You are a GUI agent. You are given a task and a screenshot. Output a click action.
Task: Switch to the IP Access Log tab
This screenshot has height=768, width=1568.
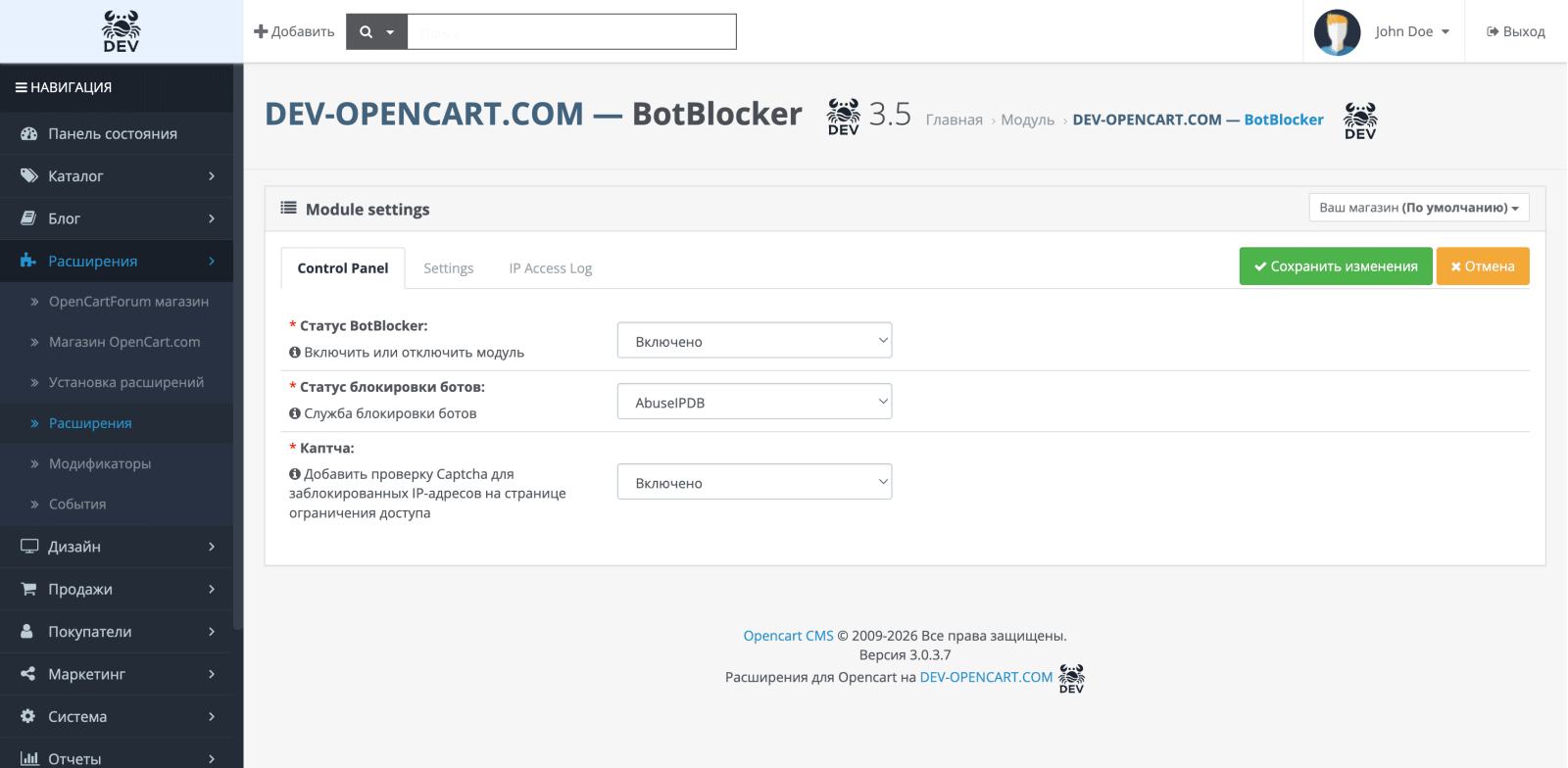551,267
